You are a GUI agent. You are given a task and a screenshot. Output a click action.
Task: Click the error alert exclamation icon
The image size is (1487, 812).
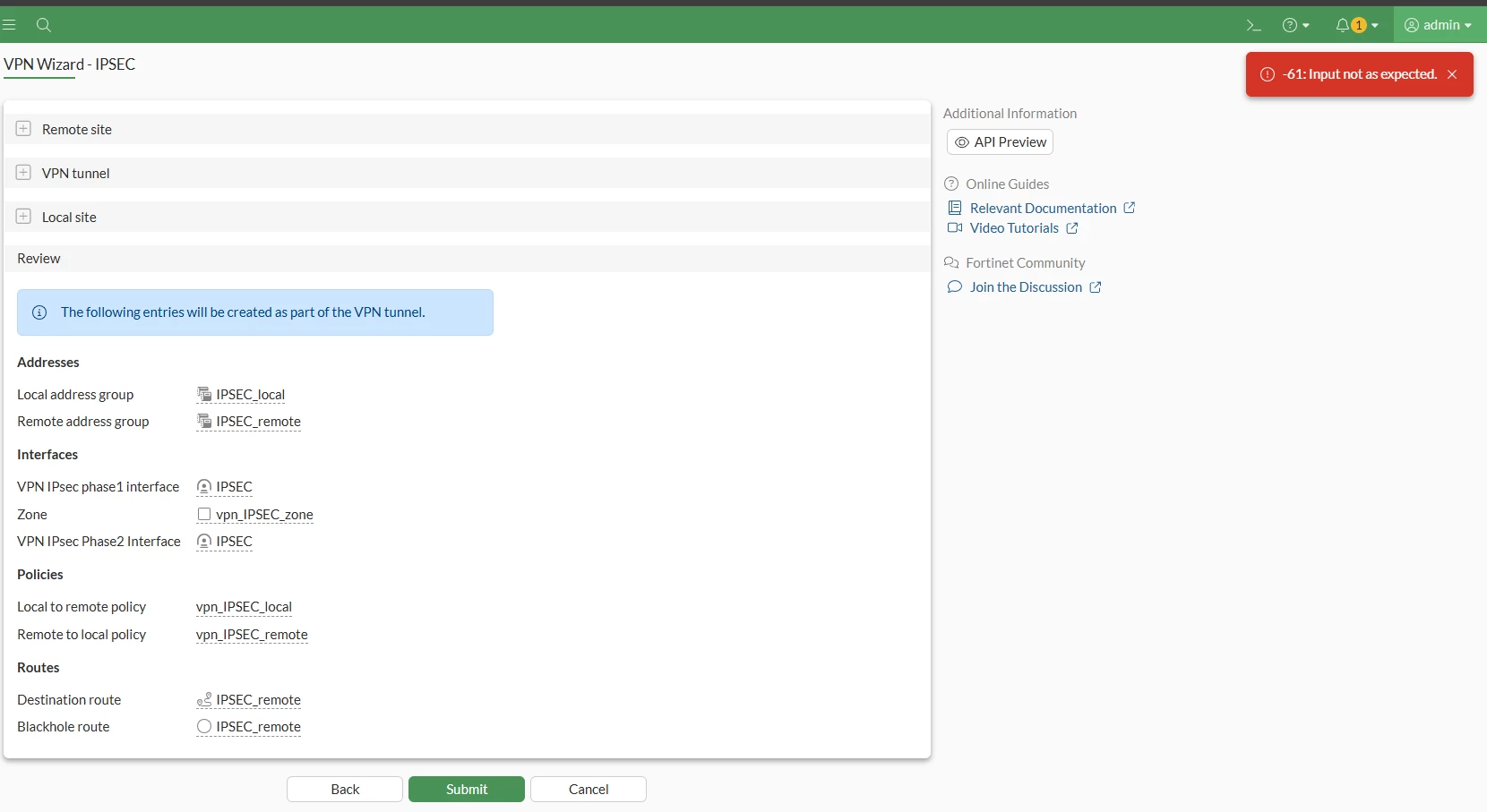[x=1268, y=74]
